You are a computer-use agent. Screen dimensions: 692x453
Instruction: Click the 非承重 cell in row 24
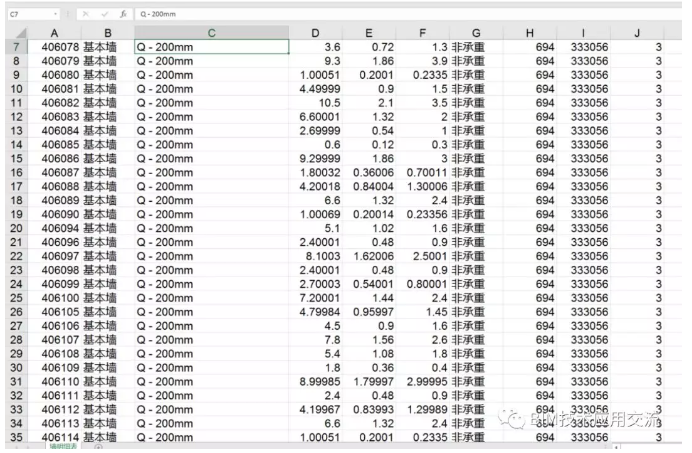coord(476,284)
